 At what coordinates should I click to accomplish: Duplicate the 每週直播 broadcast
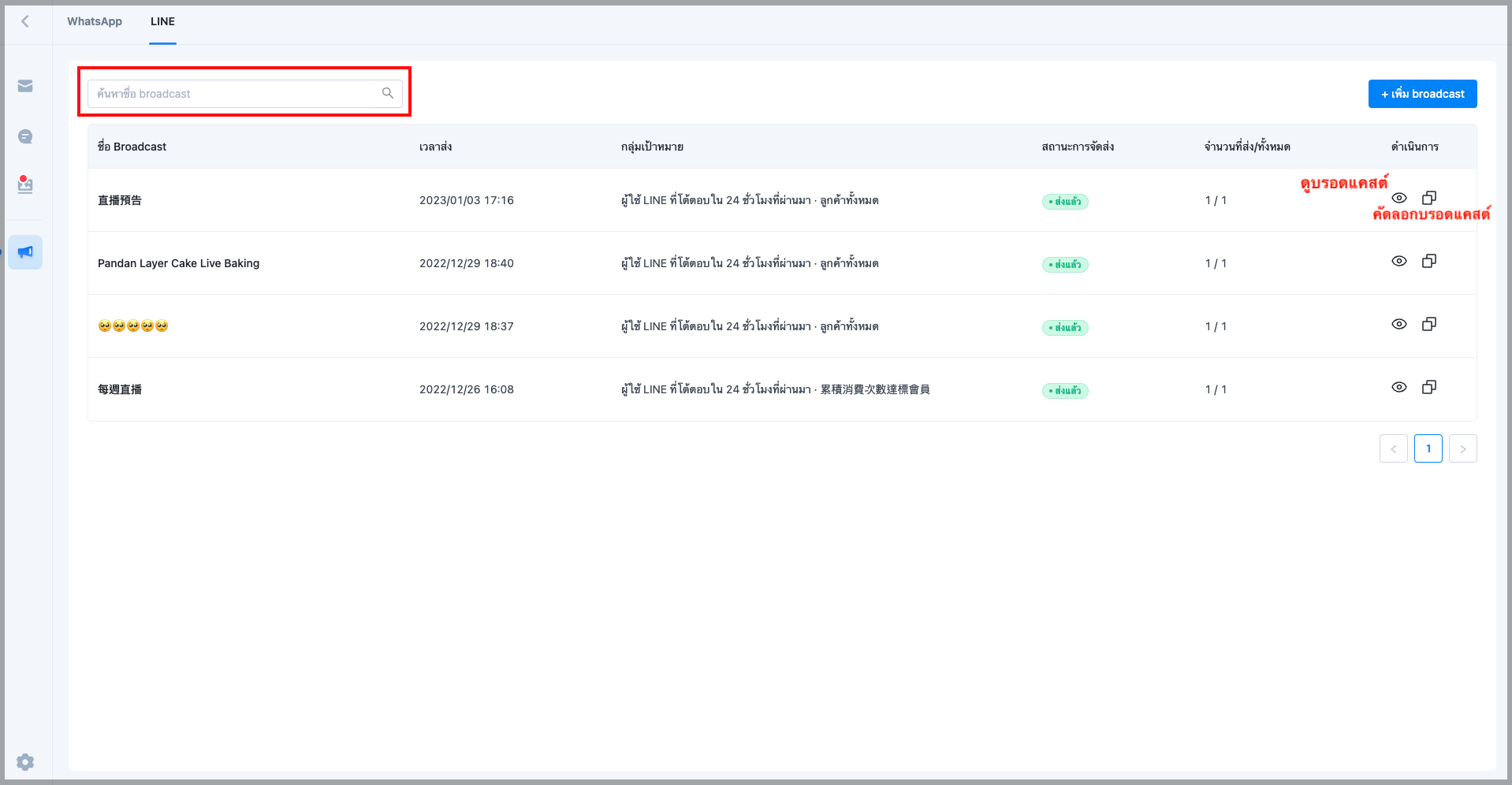point(1428,387)
